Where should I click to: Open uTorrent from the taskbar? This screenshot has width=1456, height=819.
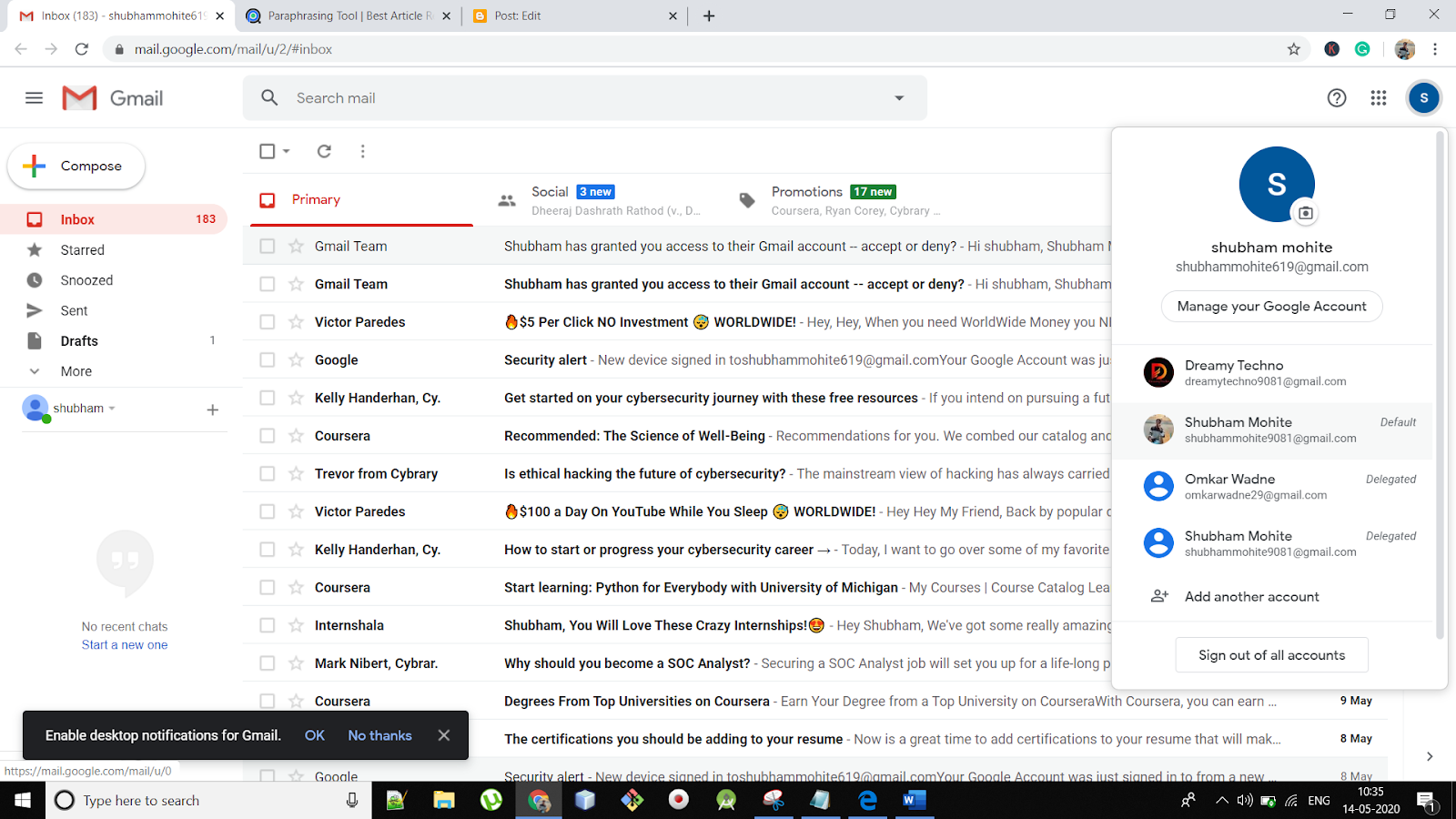(x=491, y=800)
